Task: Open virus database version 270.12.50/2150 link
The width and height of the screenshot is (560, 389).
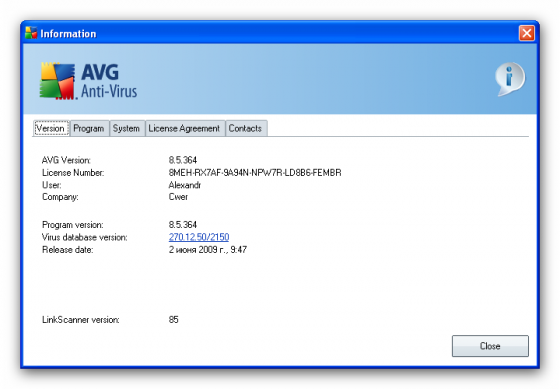Action: [199, 237]
